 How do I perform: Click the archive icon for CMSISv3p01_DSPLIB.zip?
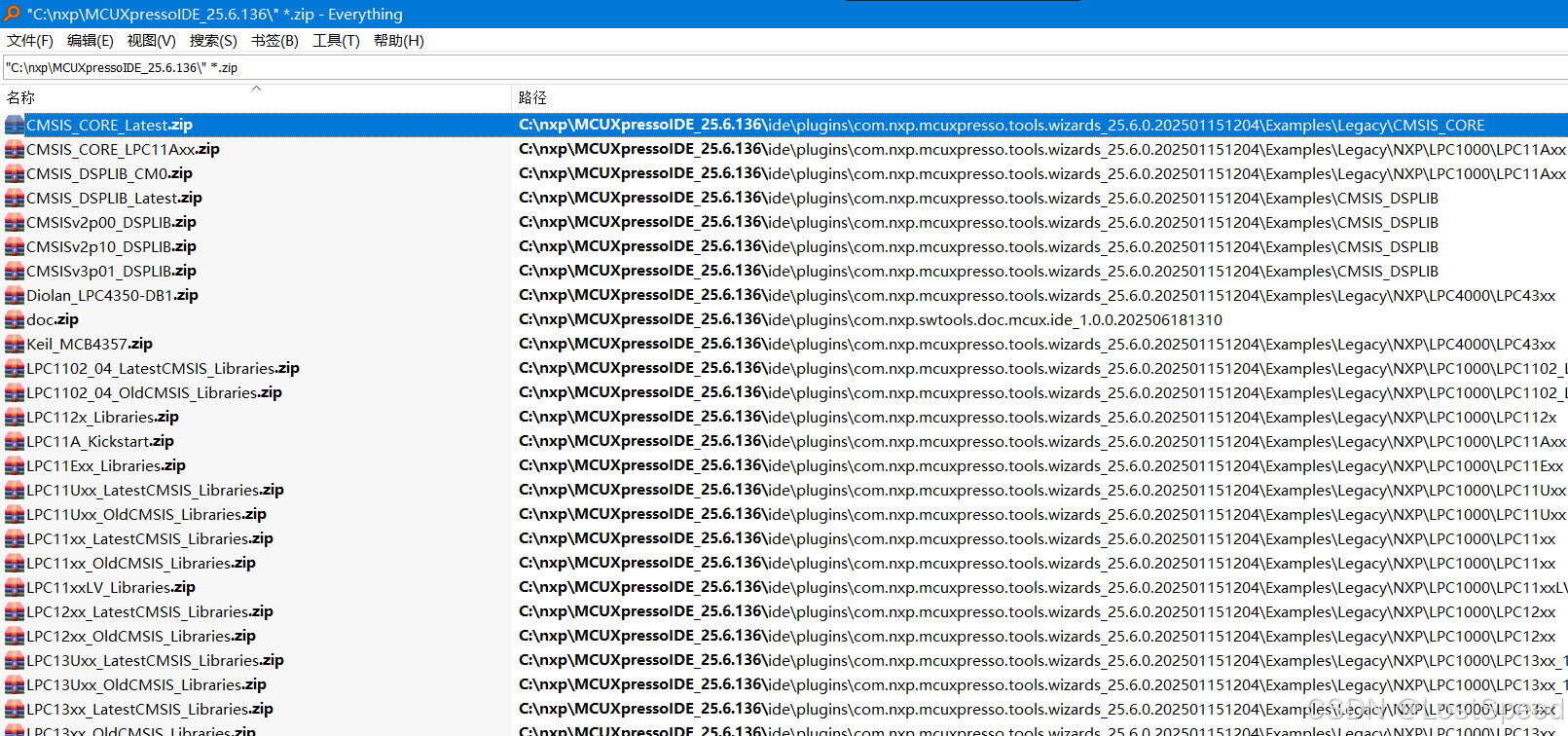tap(15, 272)
